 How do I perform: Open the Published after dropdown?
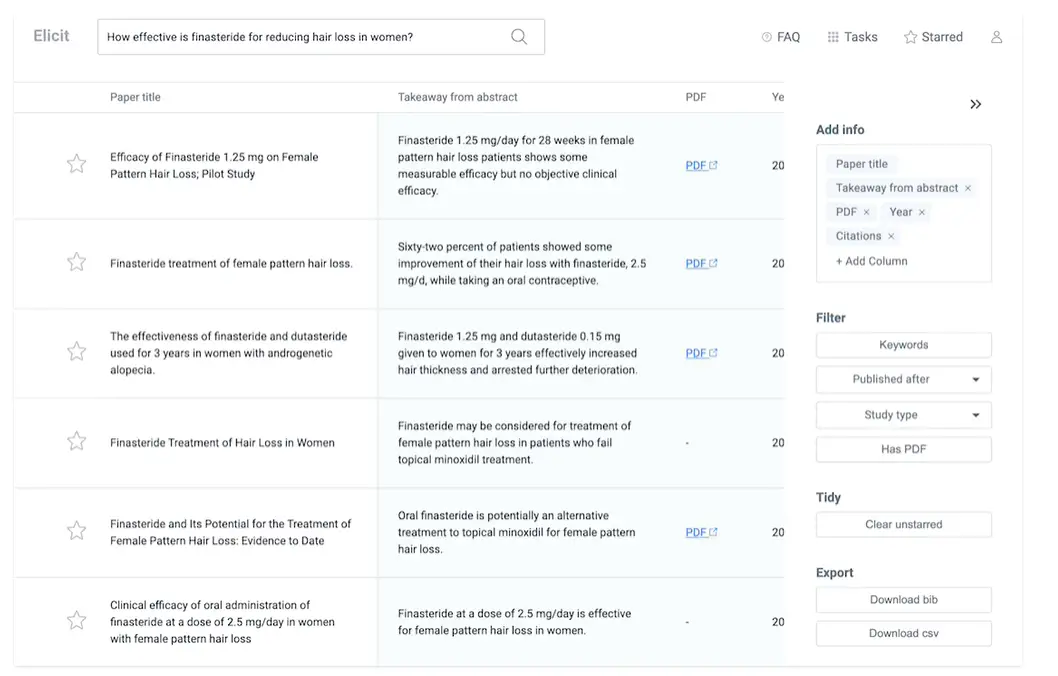point(903,379)
